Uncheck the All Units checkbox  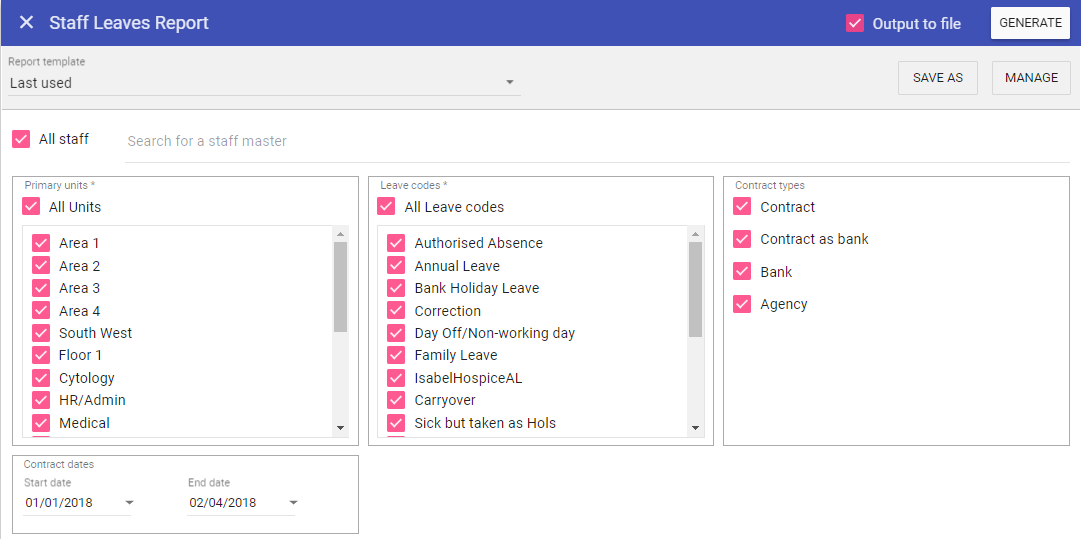click(31, 207)
